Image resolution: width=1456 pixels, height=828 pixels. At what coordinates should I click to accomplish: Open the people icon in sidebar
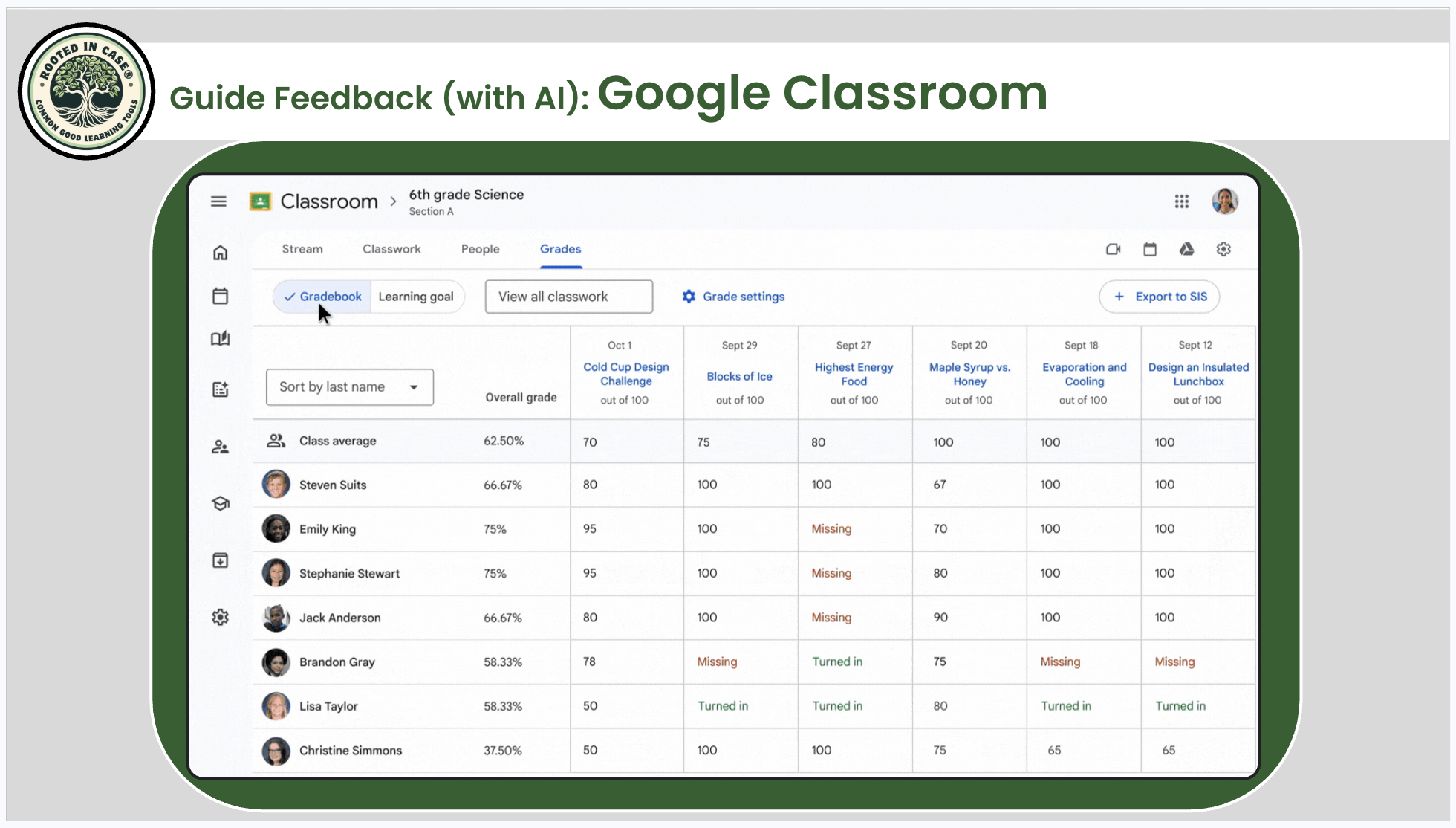(x=220, y=447)
